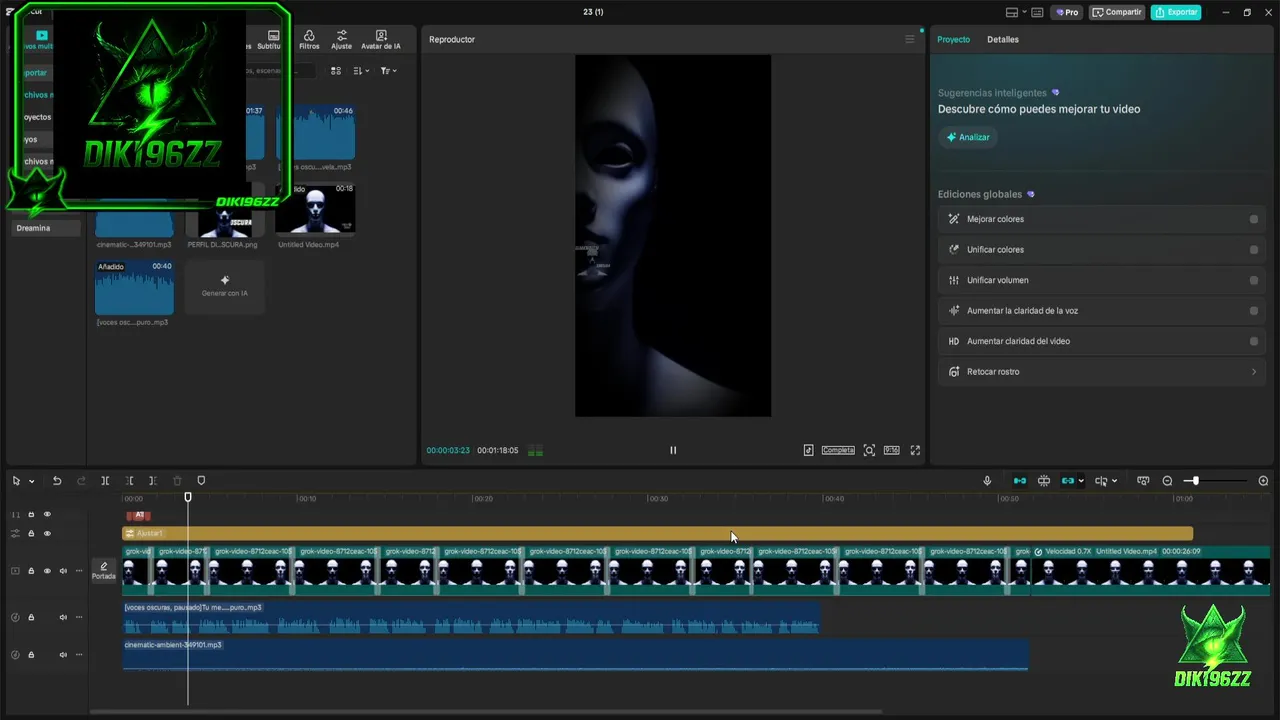Open the Ajuste tab
1280x720 pixels.
pyautogui.click(x=341, y=39)
